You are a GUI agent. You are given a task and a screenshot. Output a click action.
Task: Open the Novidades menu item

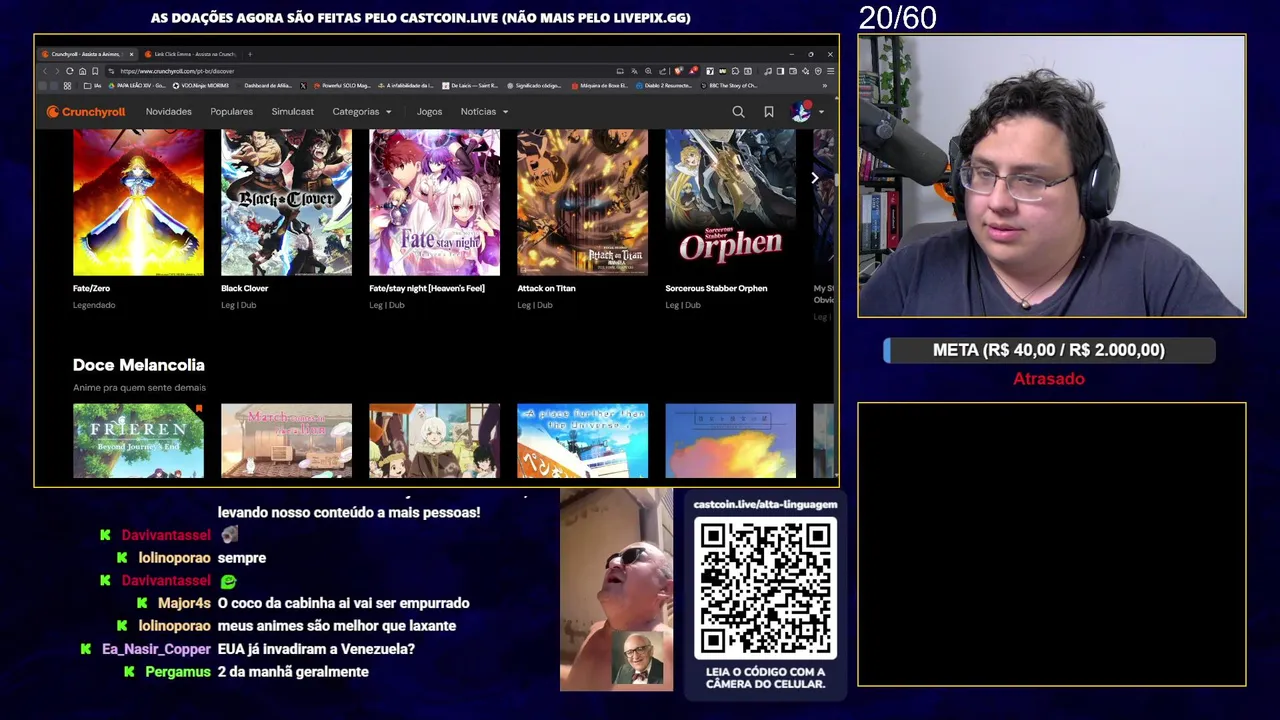coord(169,112)
